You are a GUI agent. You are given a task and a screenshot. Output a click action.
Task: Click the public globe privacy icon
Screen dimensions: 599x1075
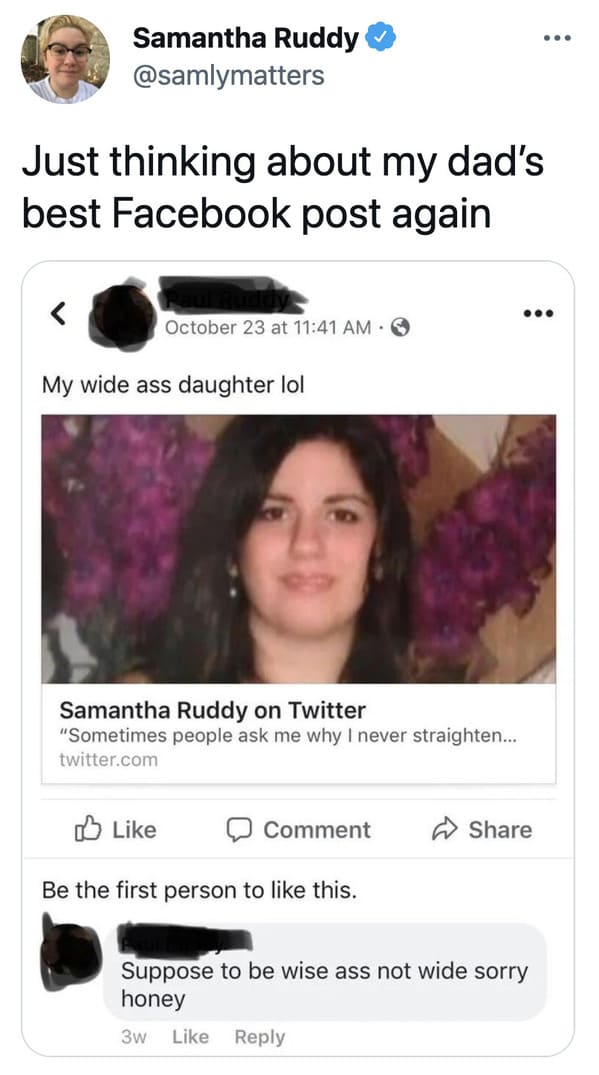400,328
